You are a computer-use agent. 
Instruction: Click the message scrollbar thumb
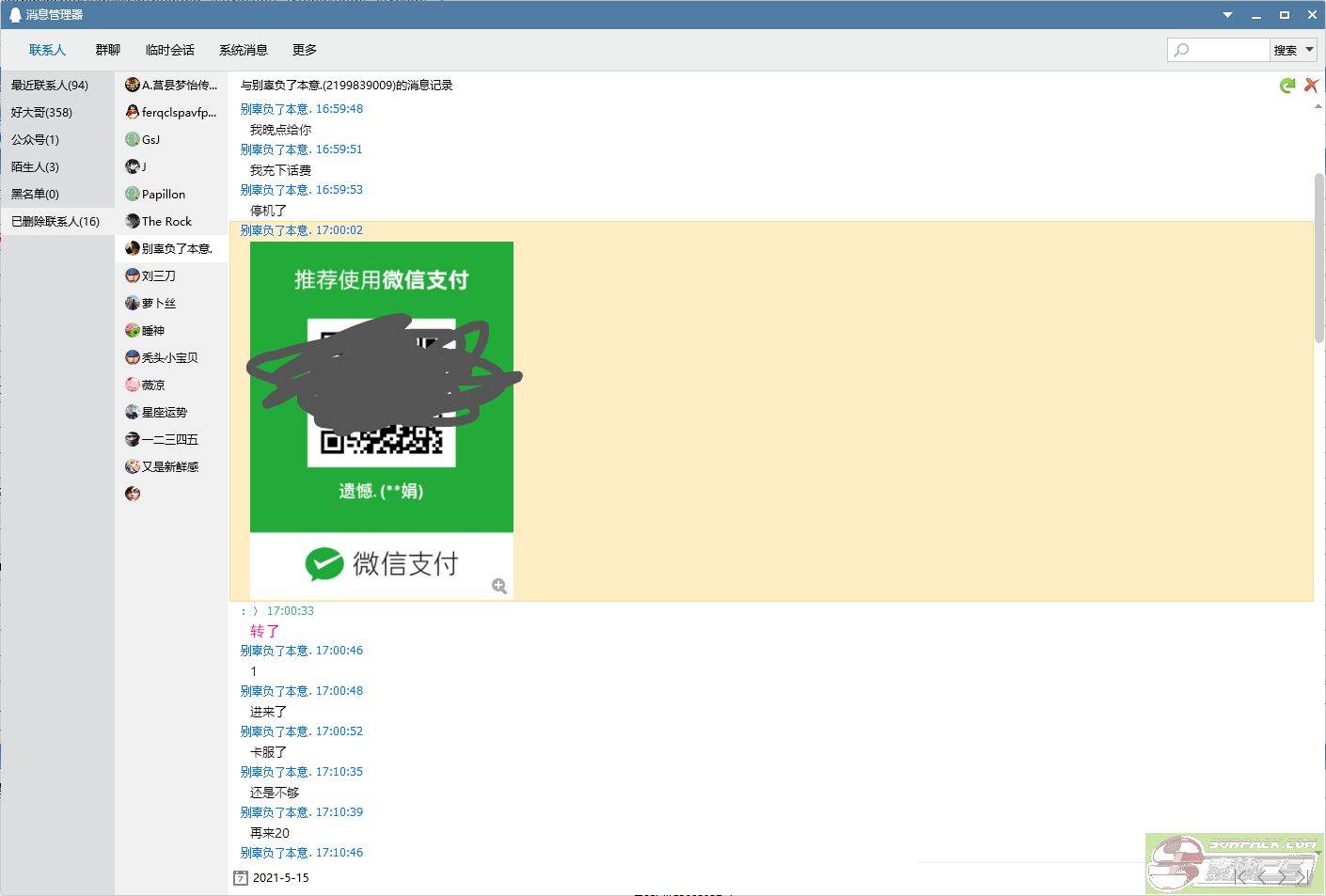[1318, 258]
